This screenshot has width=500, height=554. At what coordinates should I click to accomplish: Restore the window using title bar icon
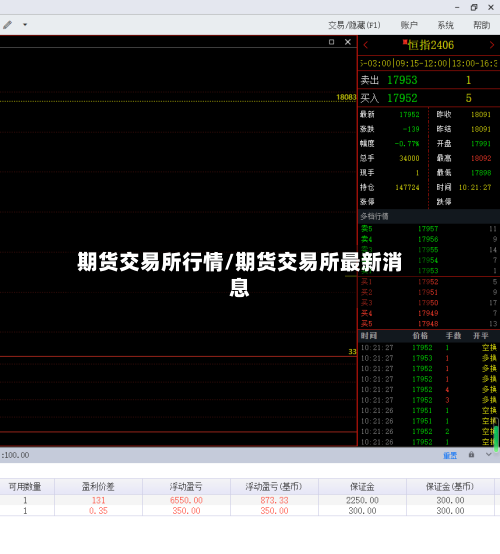474,7
